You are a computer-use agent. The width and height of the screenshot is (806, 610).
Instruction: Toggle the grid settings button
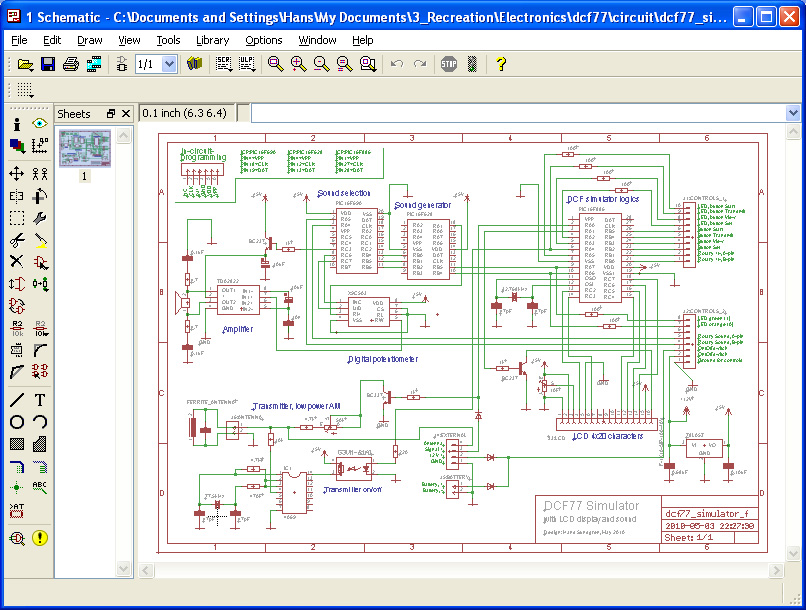tap(25, 90)
